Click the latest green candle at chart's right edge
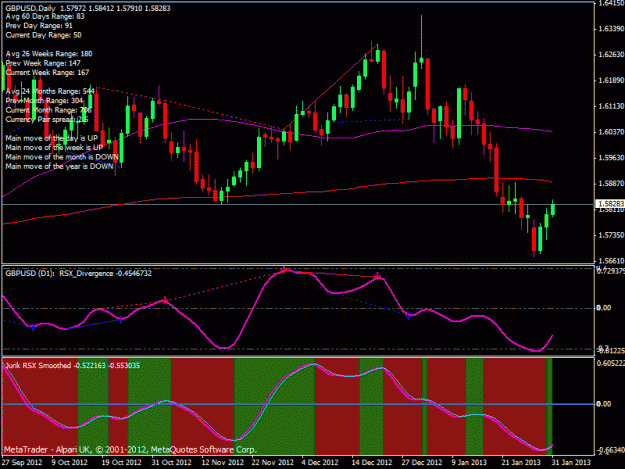This screenshot has width=625, height=469. [x=553, y=209]
